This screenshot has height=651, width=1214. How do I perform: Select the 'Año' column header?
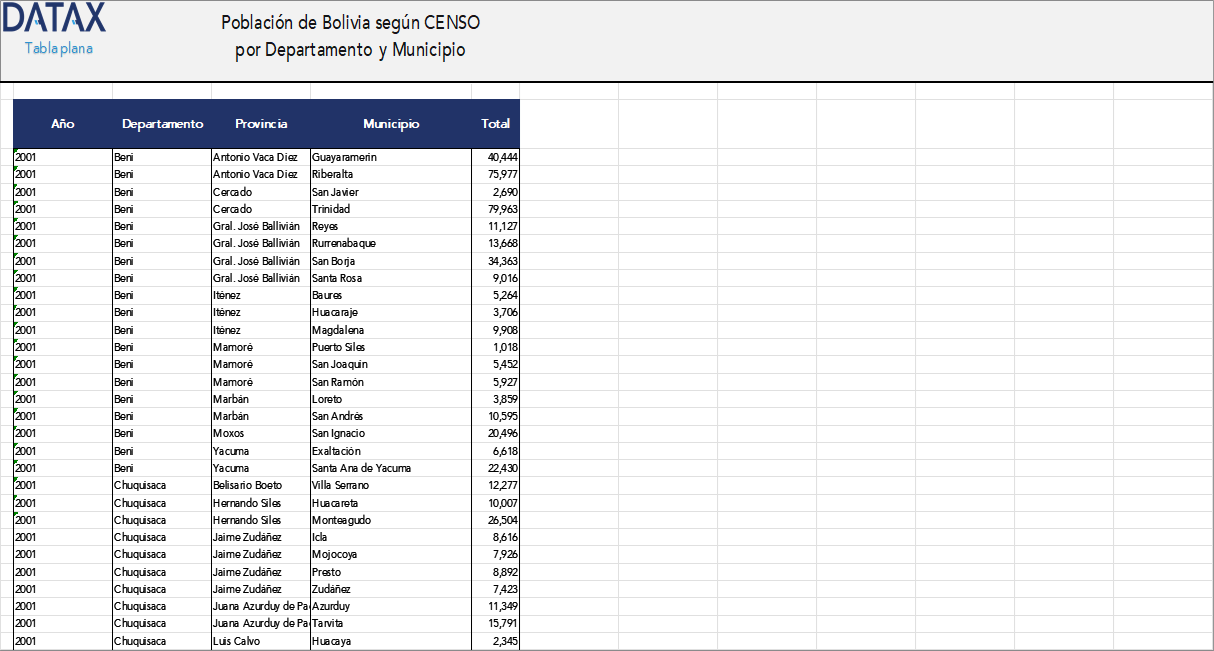click(x=63, y=124)
